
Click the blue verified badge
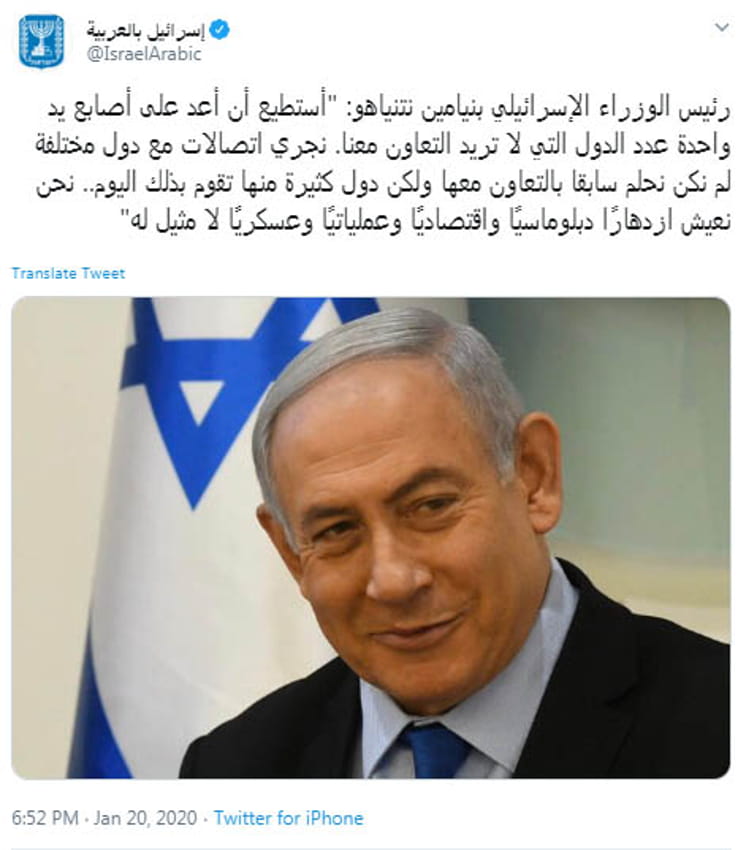(x=219, y=30)
